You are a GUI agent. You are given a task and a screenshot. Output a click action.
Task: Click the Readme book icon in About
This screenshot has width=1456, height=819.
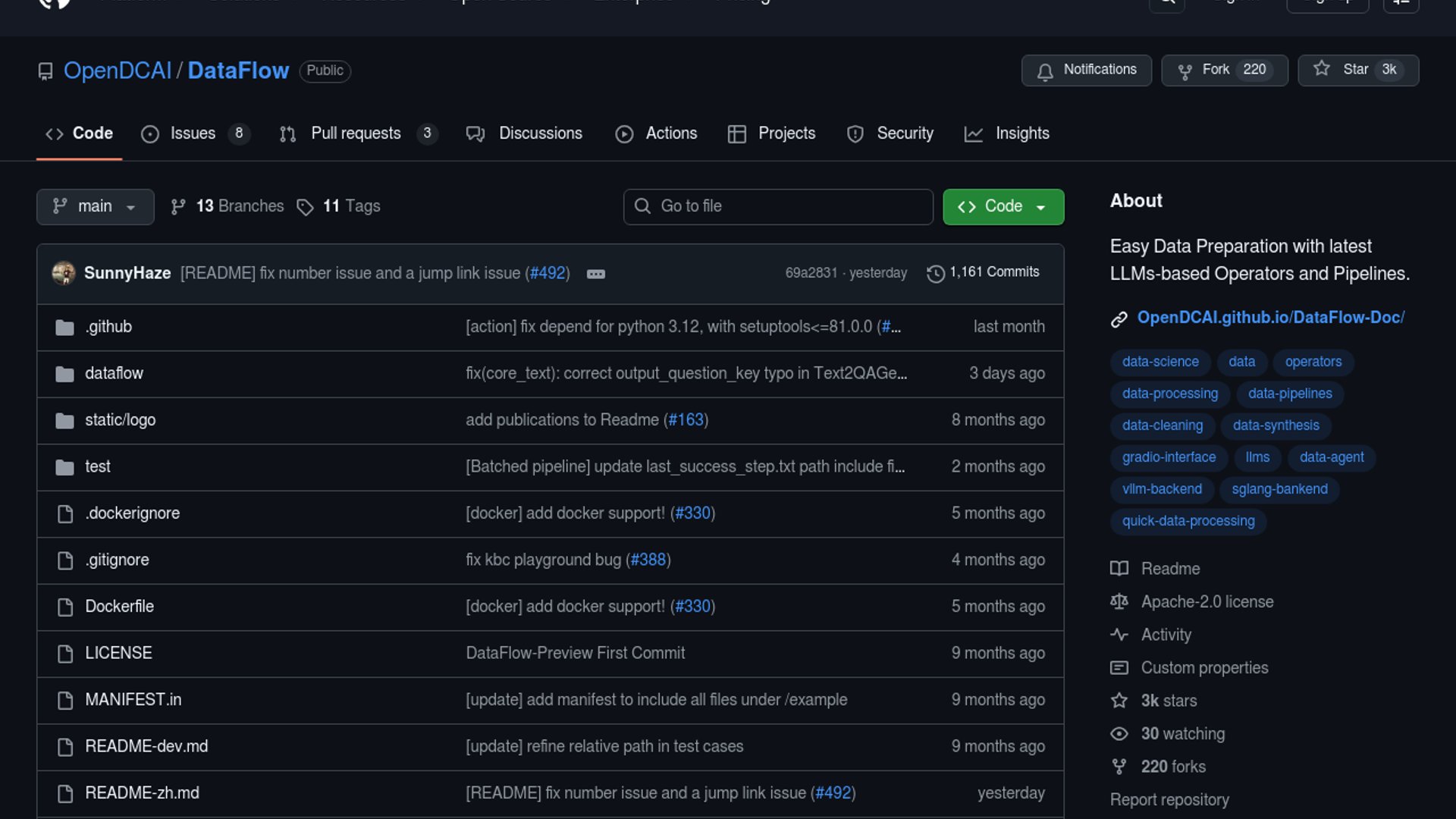click(1119, 569)
